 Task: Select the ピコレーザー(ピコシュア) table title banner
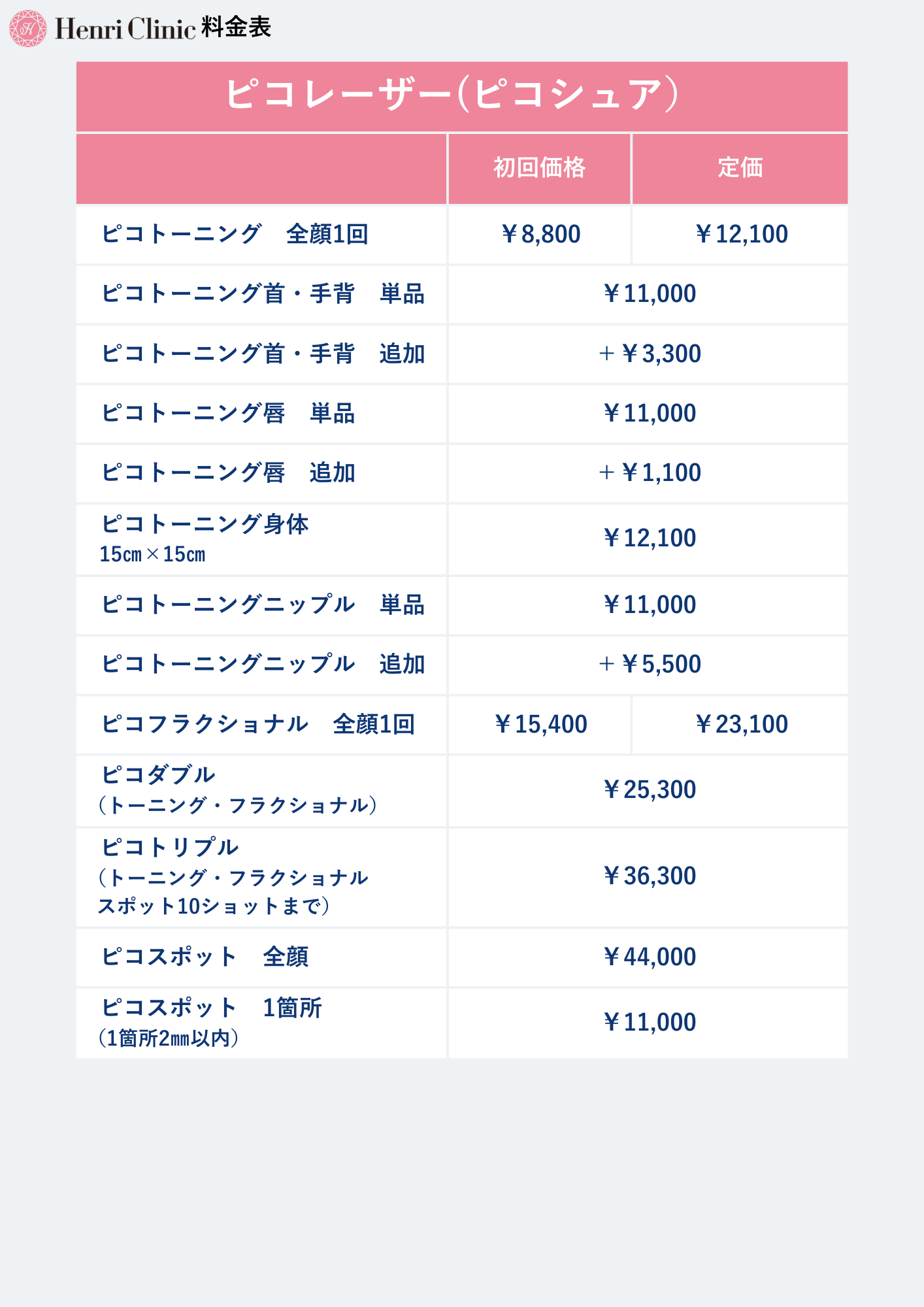462,97
